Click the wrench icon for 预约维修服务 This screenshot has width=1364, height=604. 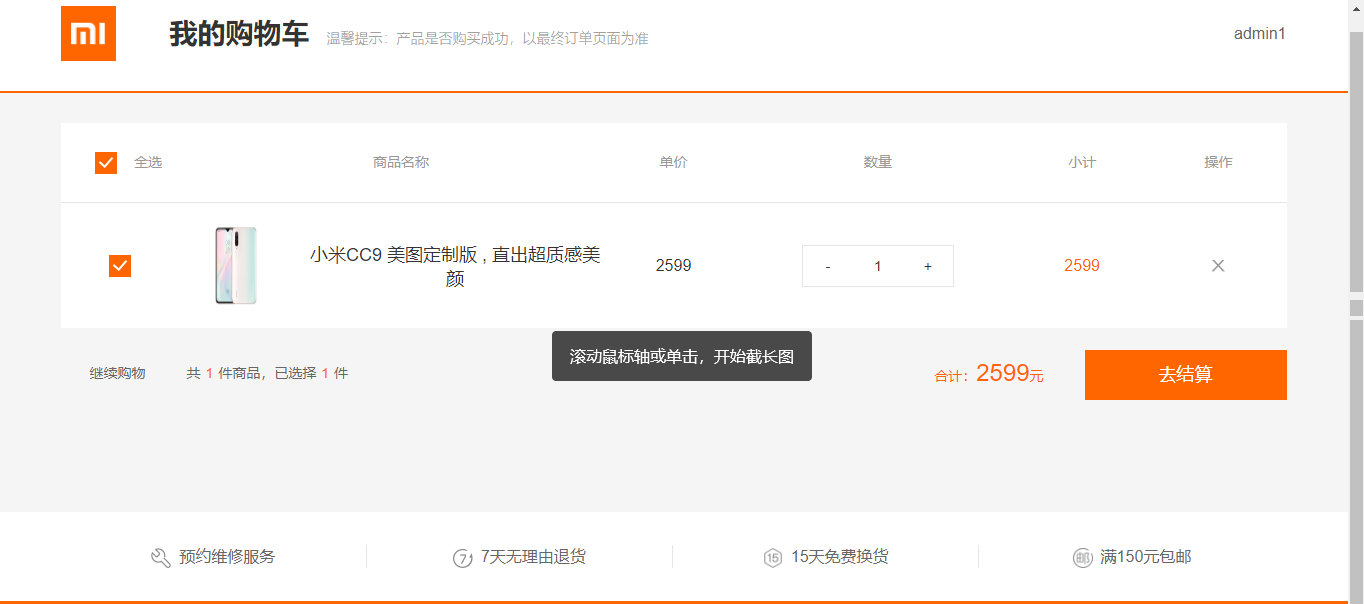point(160,558)
